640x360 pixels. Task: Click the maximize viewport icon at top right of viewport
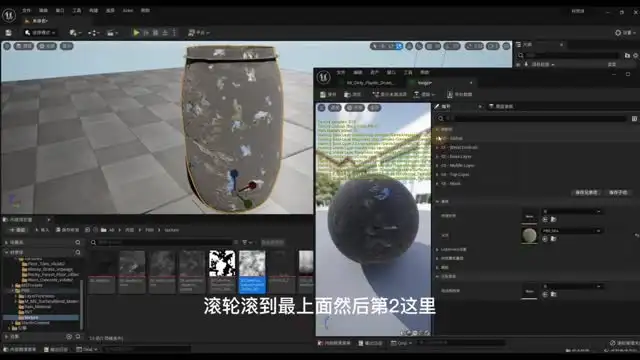point(506,46)
